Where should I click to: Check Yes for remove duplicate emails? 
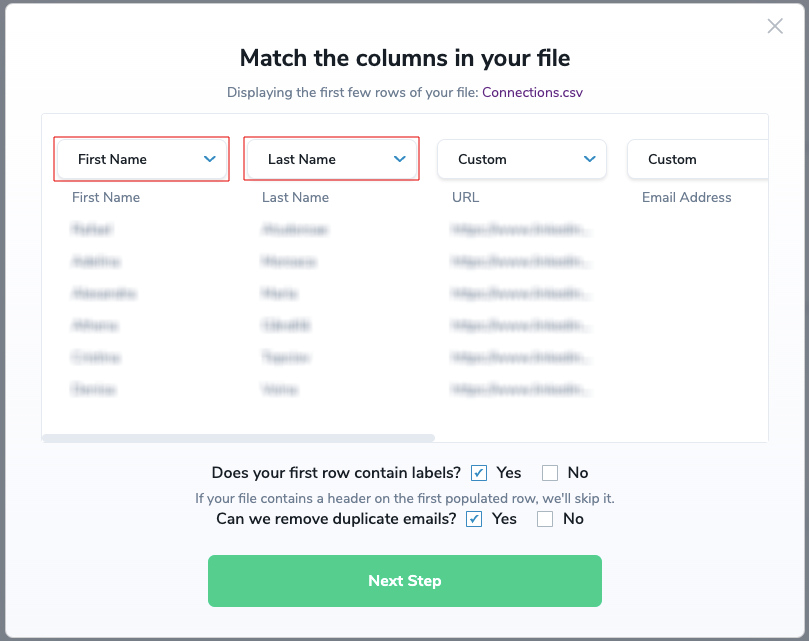click(x=473, y=518)
